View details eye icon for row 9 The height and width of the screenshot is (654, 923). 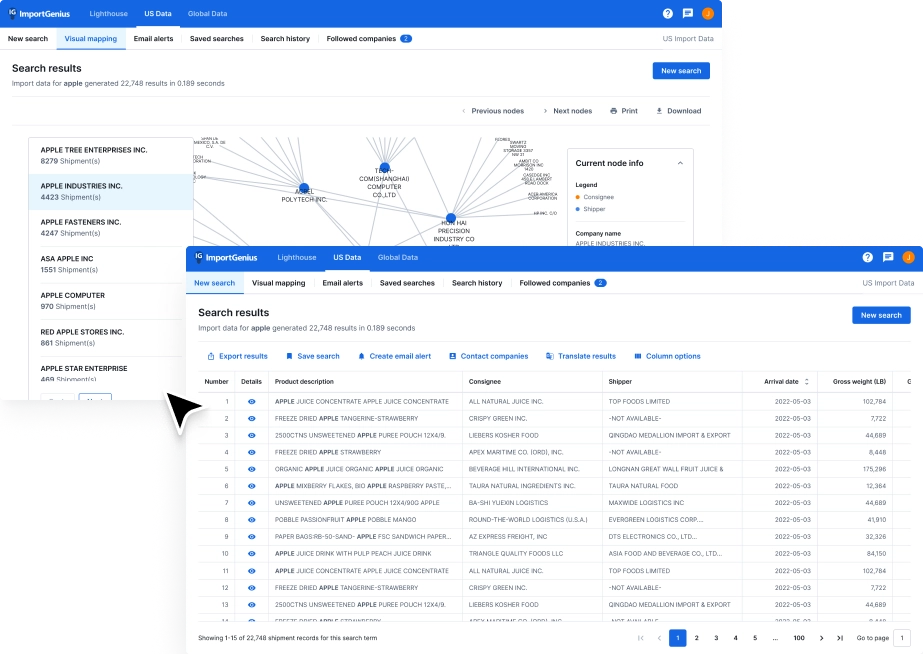tap(251, 537)
